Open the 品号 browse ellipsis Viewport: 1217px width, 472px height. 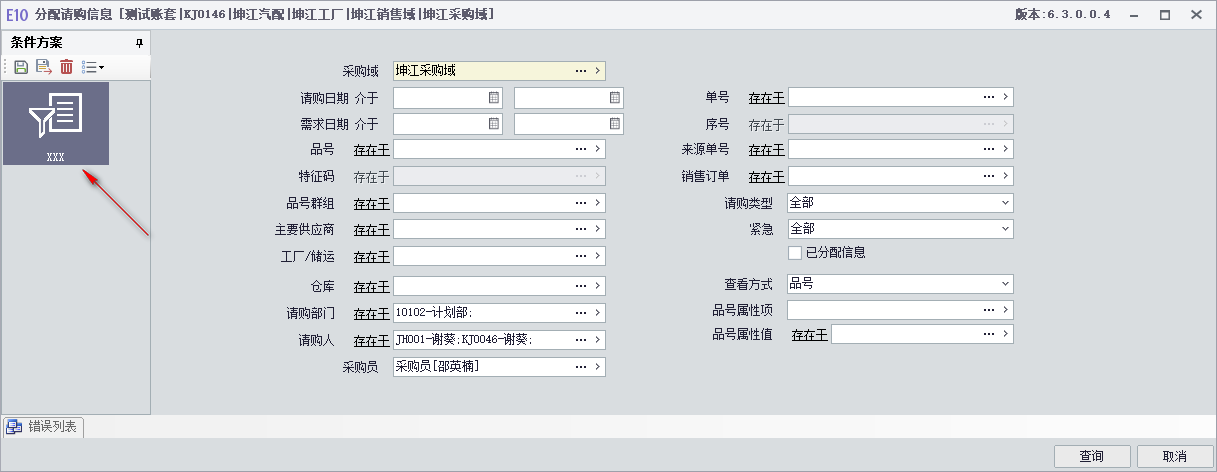[x=581, y=149]
